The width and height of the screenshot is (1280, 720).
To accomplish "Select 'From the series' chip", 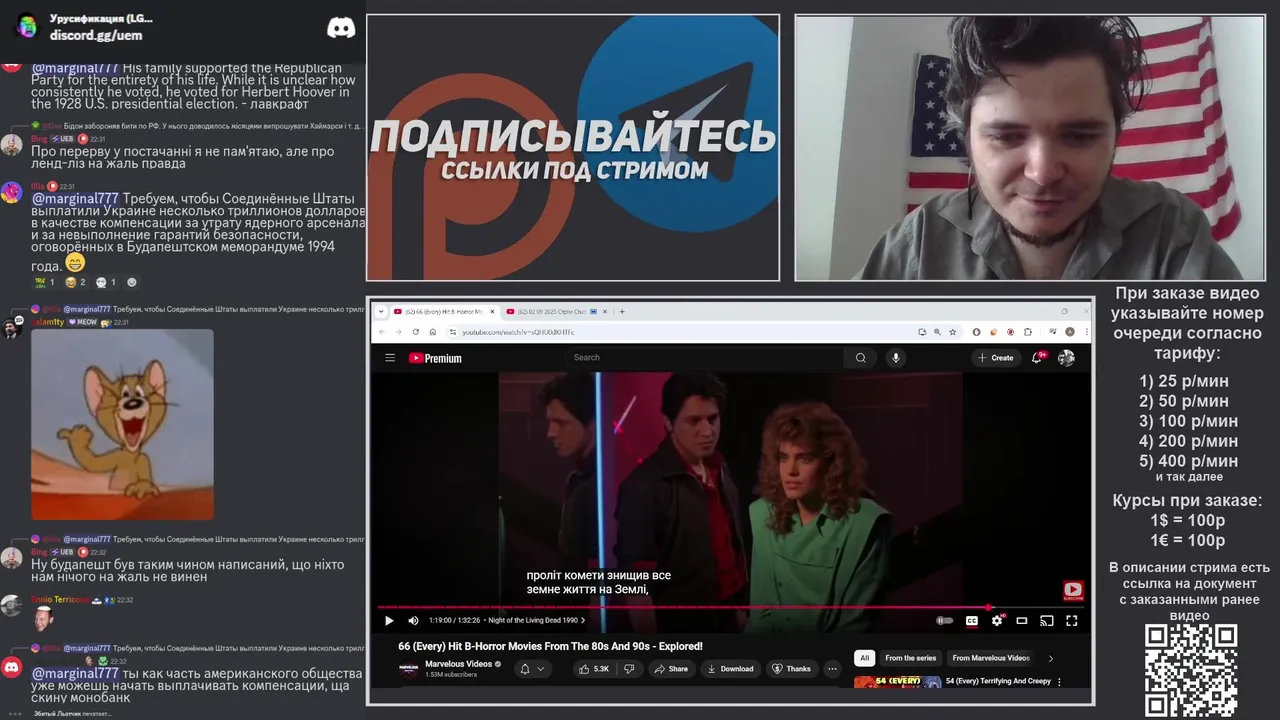I will click(910, 658).
